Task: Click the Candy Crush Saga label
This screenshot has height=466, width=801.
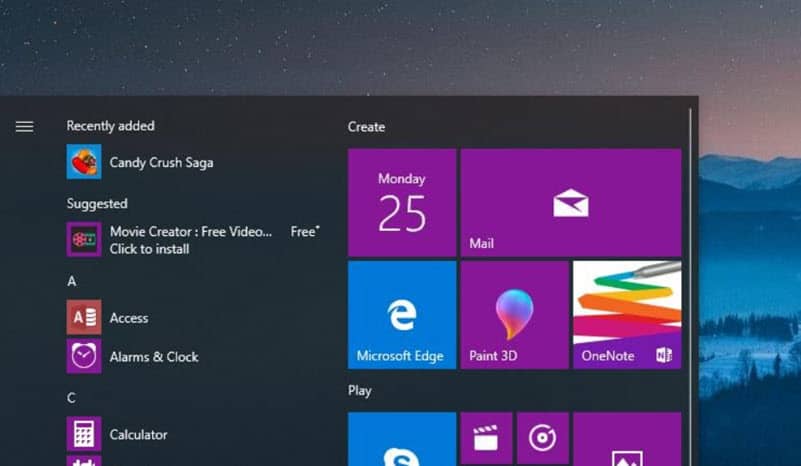Action: 161,162
